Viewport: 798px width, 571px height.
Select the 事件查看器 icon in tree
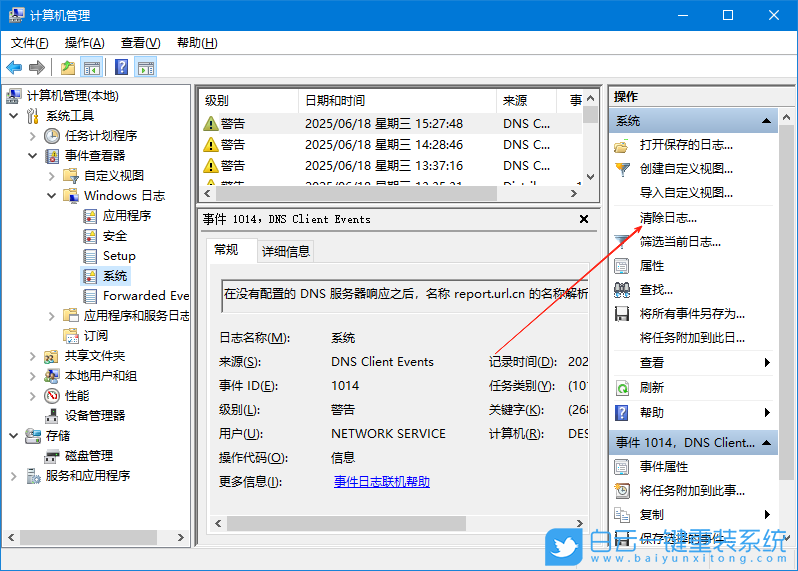point(51,156)
